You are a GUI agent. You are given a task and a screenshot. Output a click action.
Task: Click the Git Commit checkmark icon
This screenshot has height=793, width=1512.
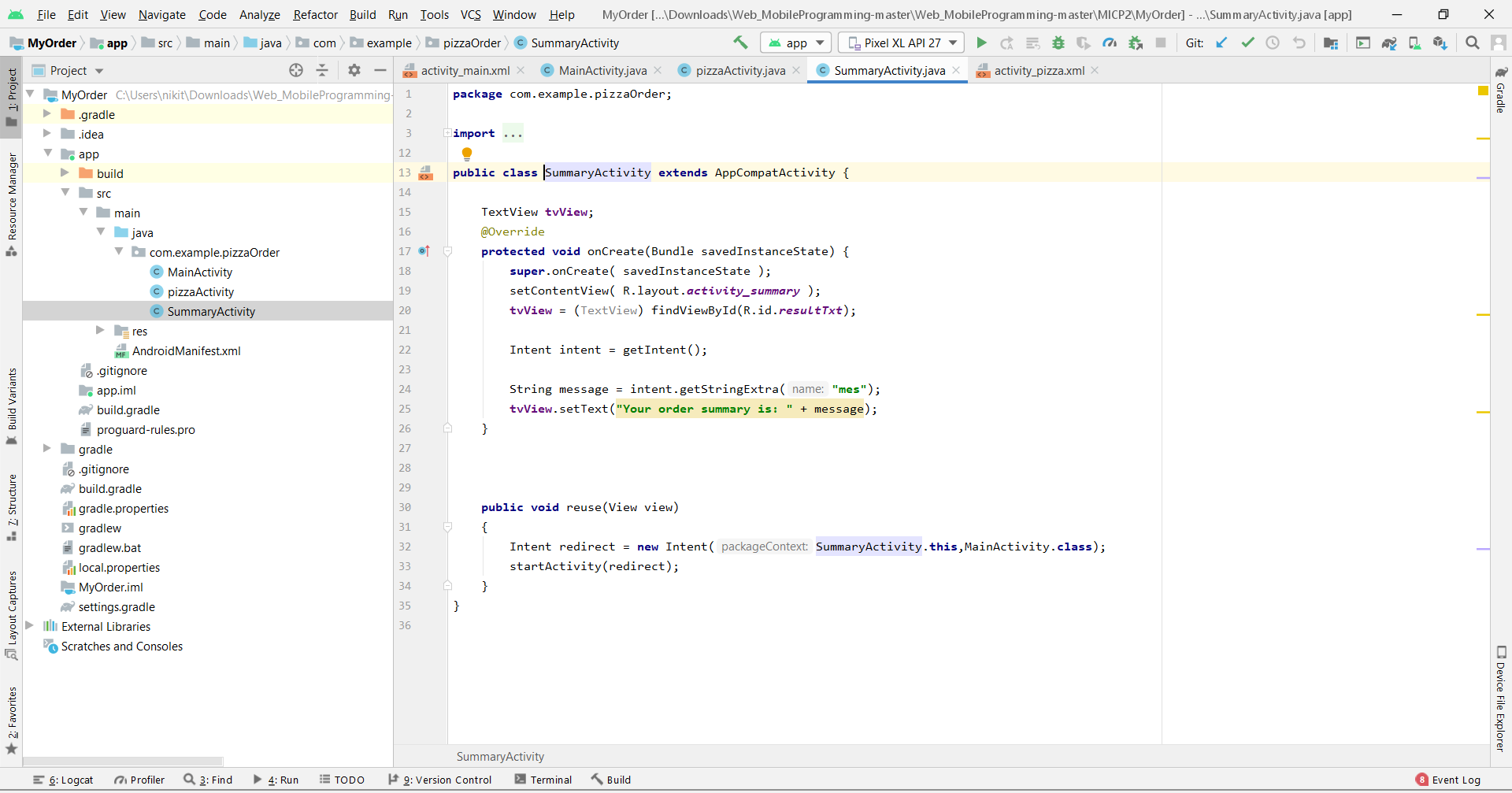1247,43
